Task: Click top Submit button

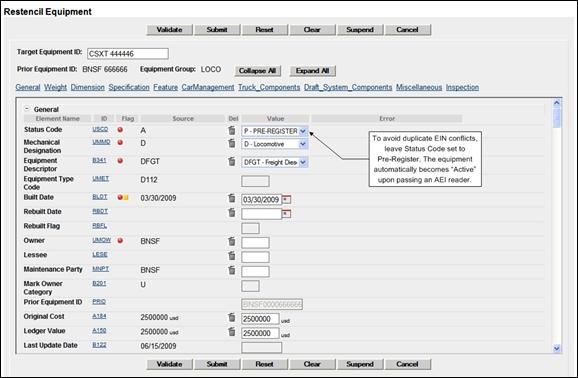Action: pos(217,30)
